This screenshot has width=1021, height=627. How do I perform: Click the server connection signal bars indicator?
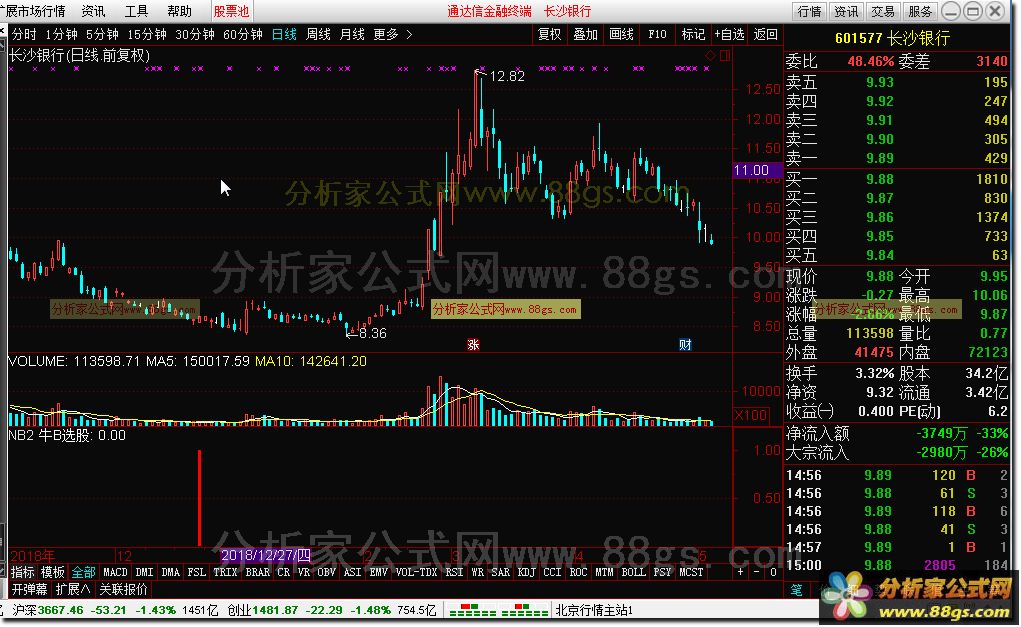(x=499, y=610)
